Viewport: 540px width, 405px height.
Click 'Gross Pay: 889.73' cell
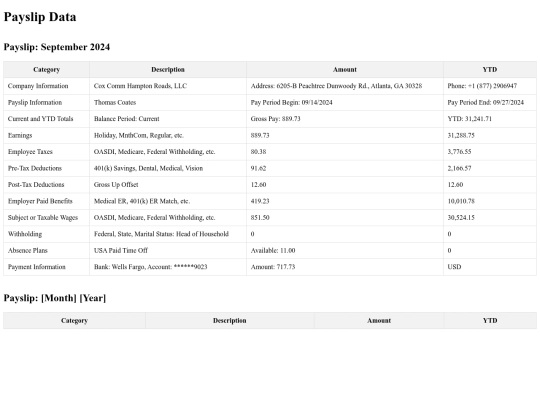click(345, 119)
